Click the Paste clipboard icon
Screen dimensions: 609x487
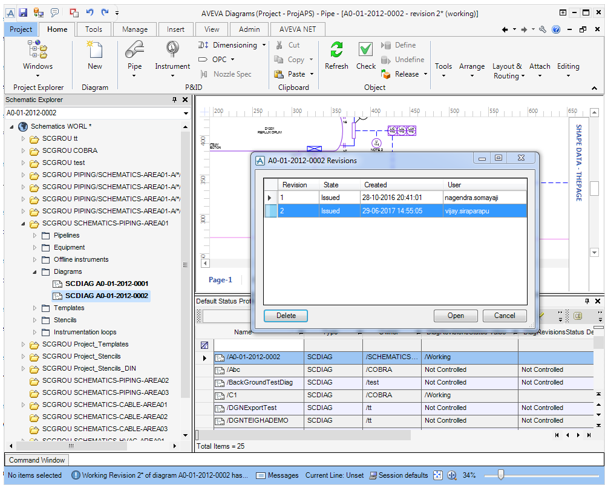[x=279, y=74]
